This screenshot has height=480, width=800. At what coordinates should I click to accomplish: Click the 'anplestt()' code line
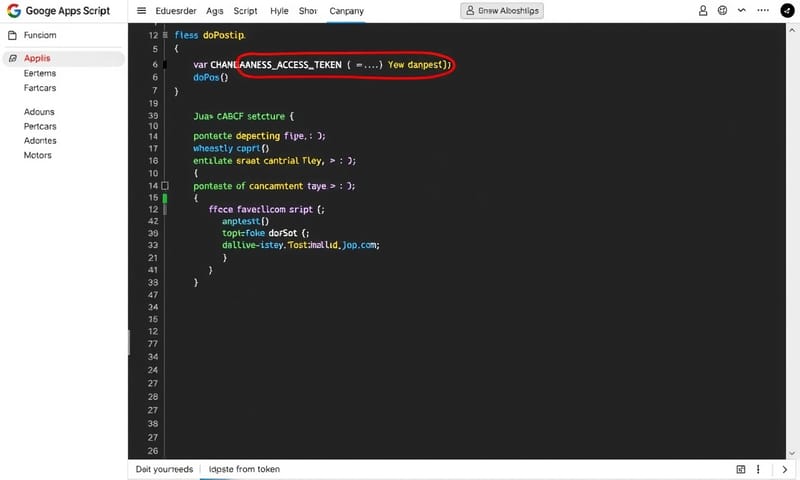point(245,221)
